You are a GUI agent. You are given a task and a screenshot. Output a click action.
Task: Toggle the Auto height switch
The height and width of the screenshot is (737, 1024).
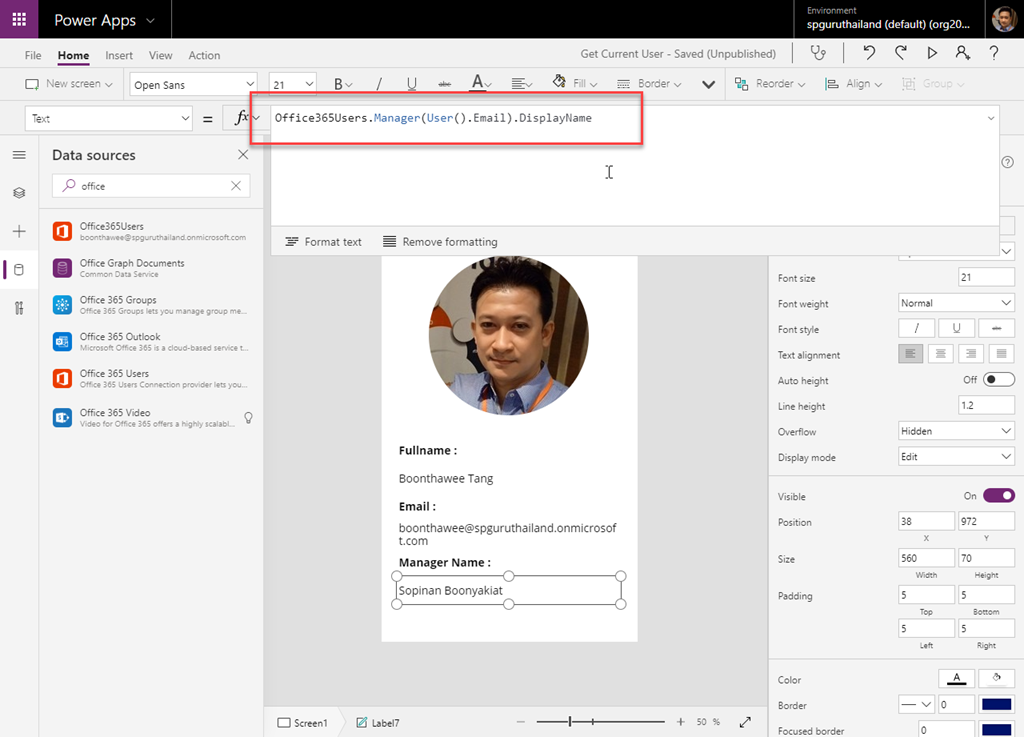pyautogui.click(x=999, y=380)
